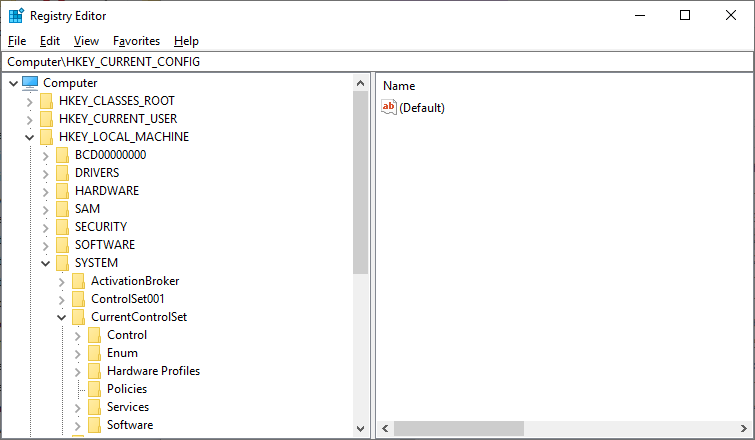Collapse the SYSTEM key
755x440 pixels.
click(x=45, y=263)
